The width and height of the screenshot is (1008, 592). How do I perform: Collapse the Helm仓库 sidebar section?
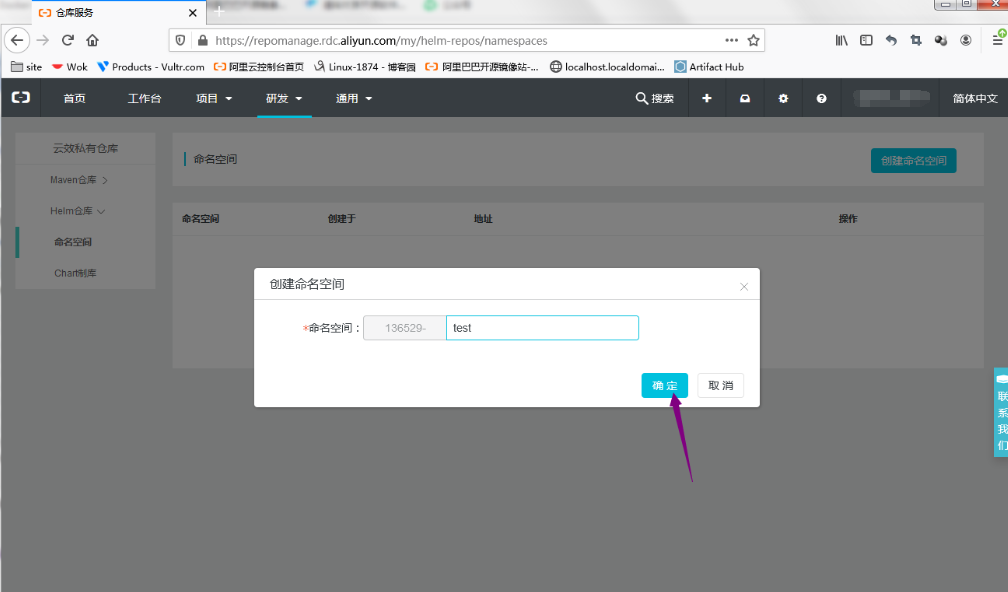pyautogui.click(x=77, y=211)
